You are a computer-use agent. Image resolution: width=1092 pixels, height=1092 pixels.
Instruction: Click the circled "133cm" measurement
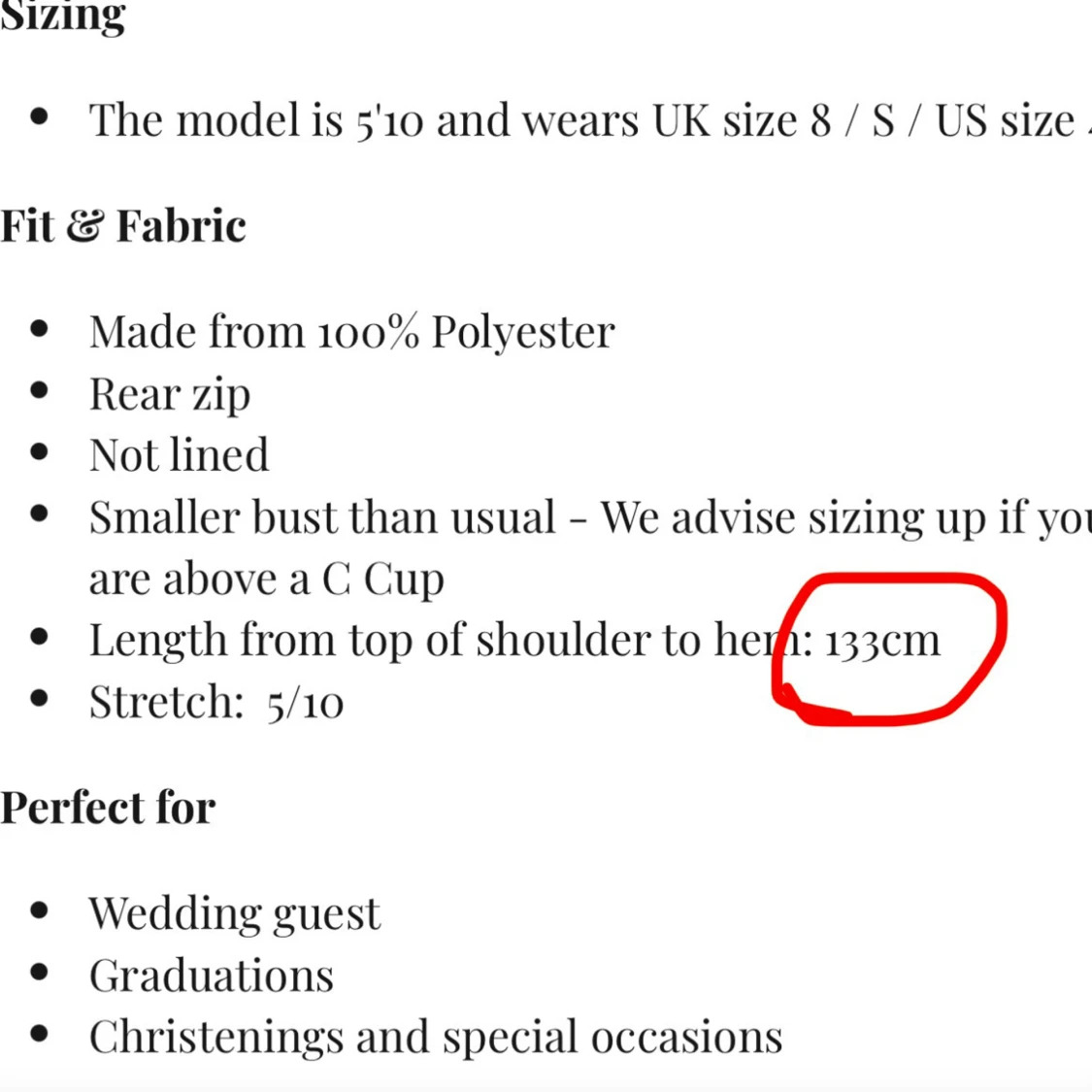pos(882,641)
